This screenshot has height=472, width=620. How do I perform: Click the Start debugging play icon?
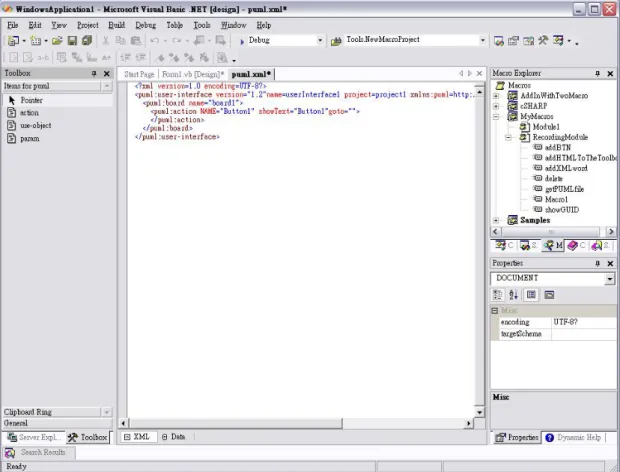[x=242, y=41]
